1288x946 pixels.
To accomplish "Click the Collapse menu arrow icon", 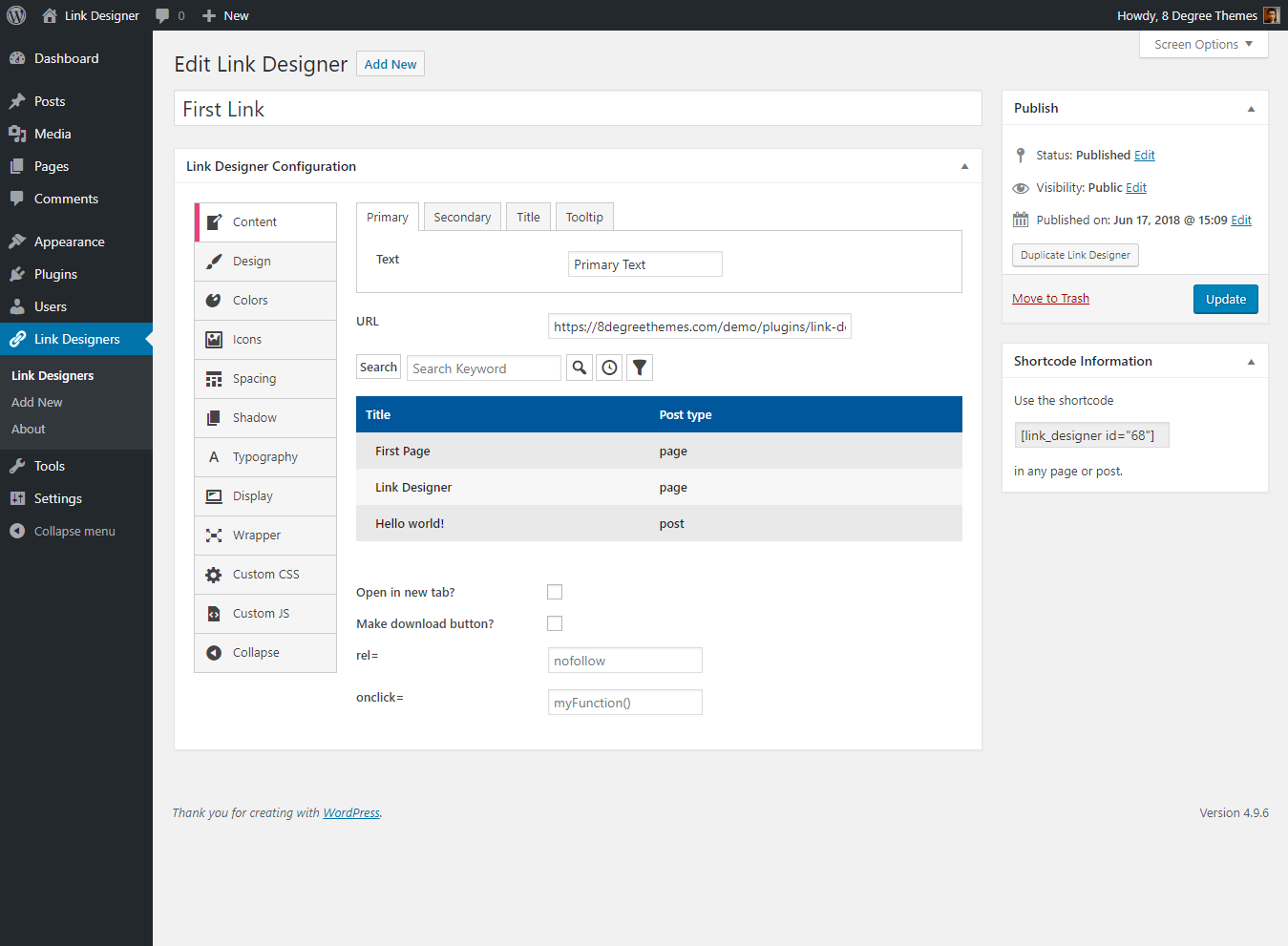I will point(17,531).
